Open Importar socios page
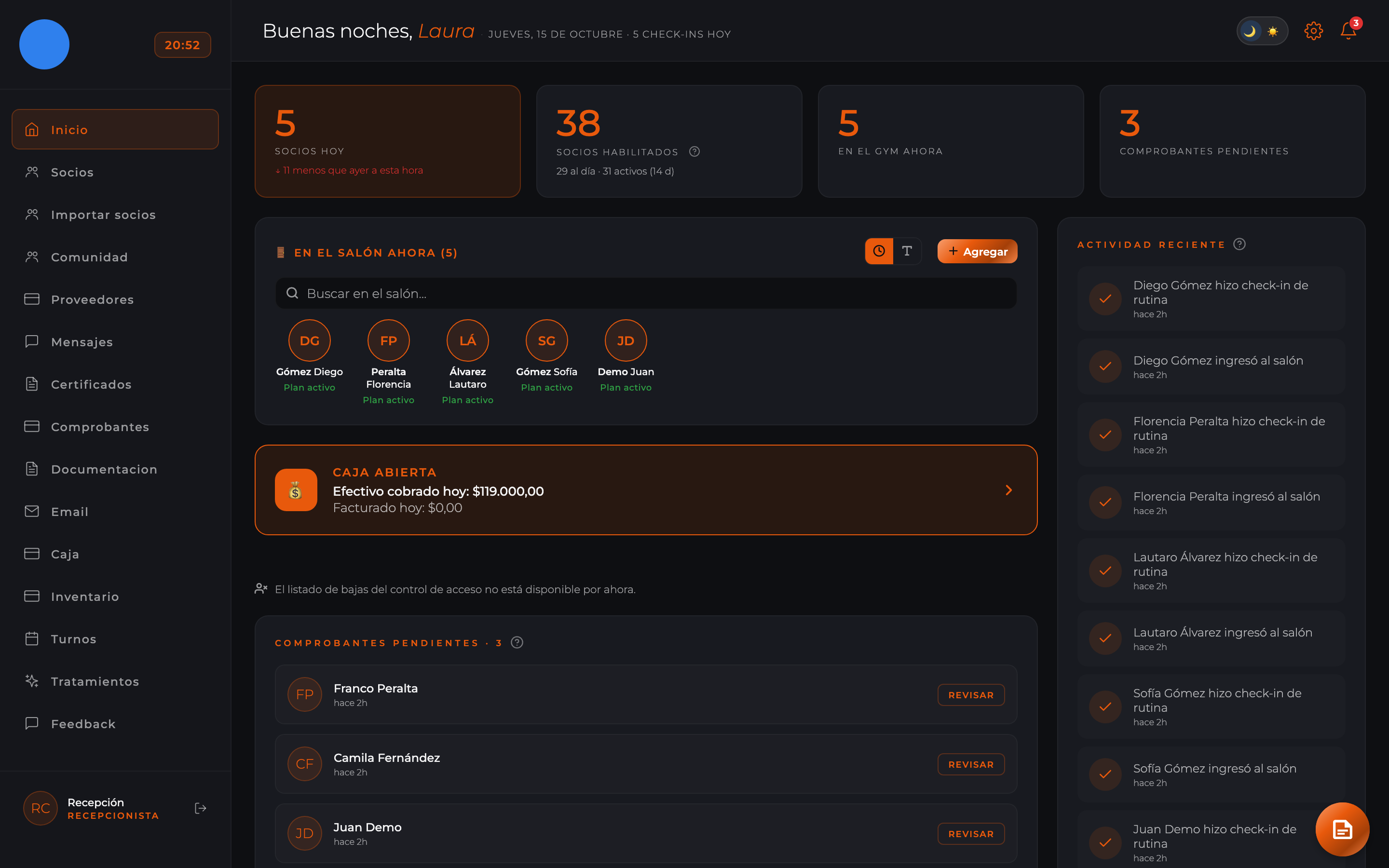Viewport: 1389px width, 868px height. pyautogui.click(x=115, y=215)
